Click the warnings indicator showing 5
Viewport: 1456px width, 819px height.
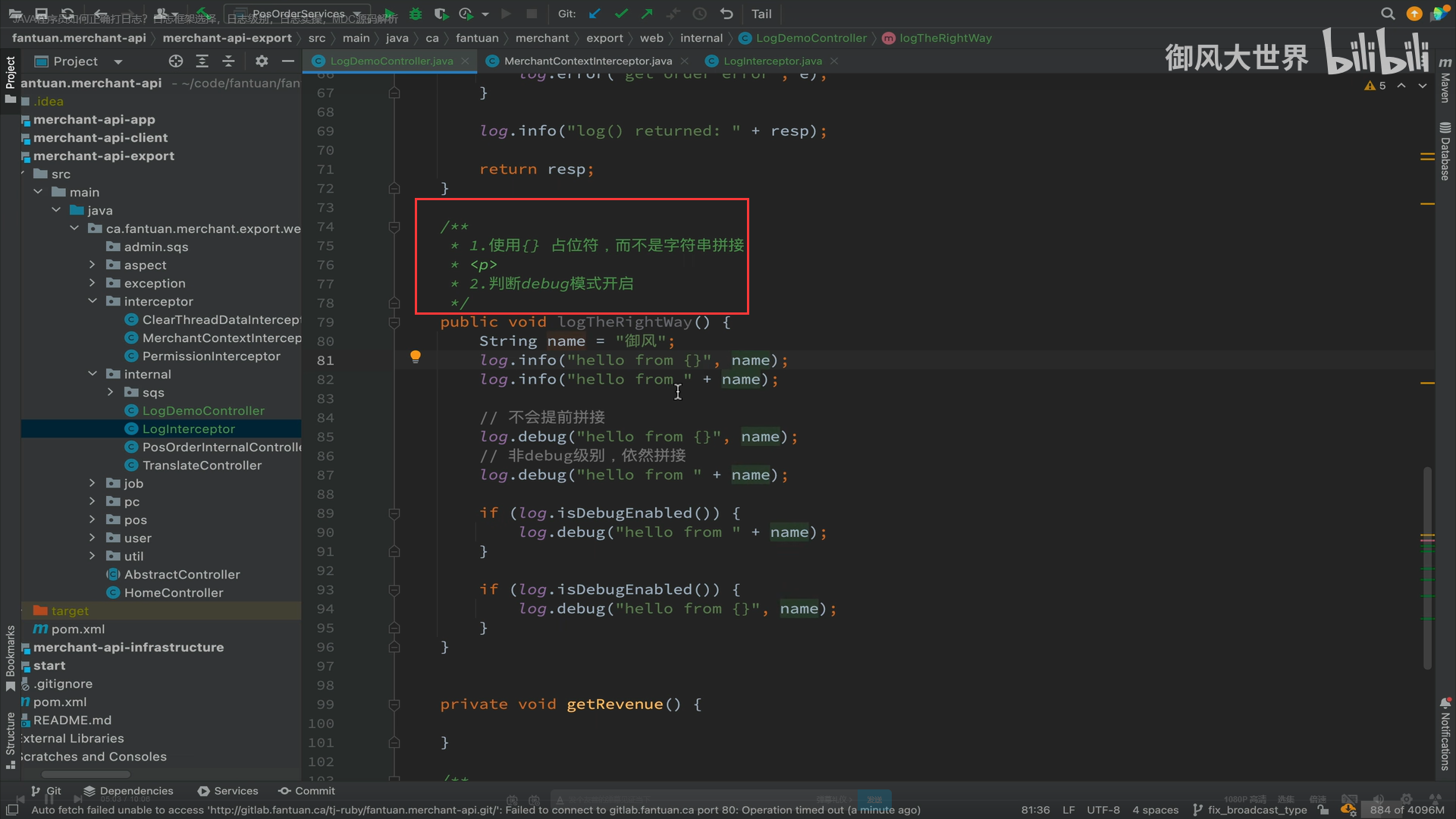click(1375, 86)
